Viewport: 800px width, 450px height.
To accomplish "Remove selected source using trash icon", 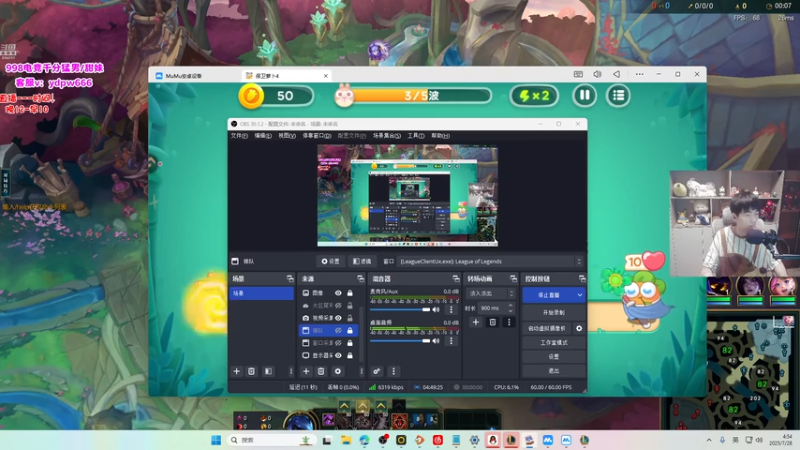I will point(321,371).
